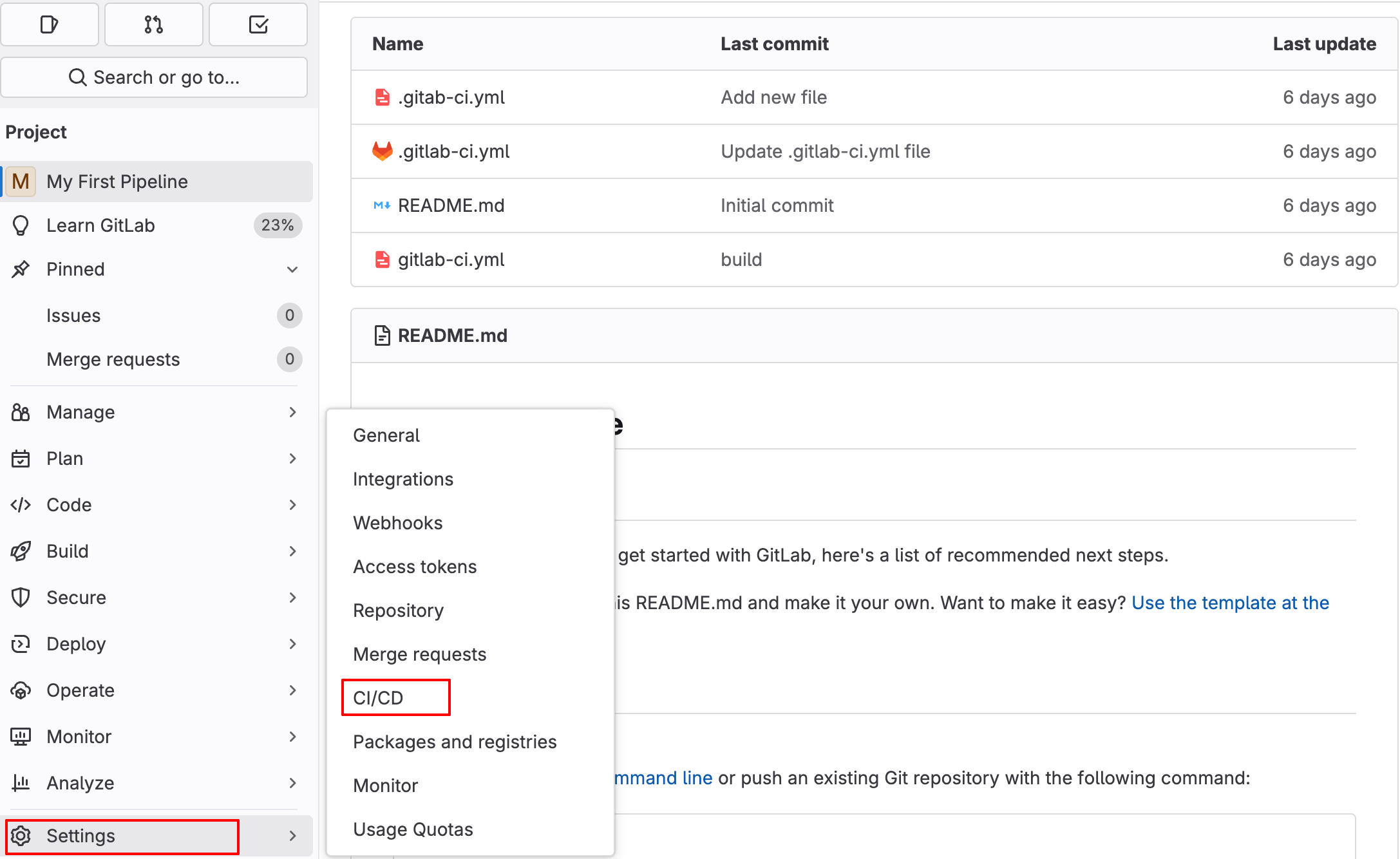
Task: Click the projects icon in the top bar
Action: [50, 24]
